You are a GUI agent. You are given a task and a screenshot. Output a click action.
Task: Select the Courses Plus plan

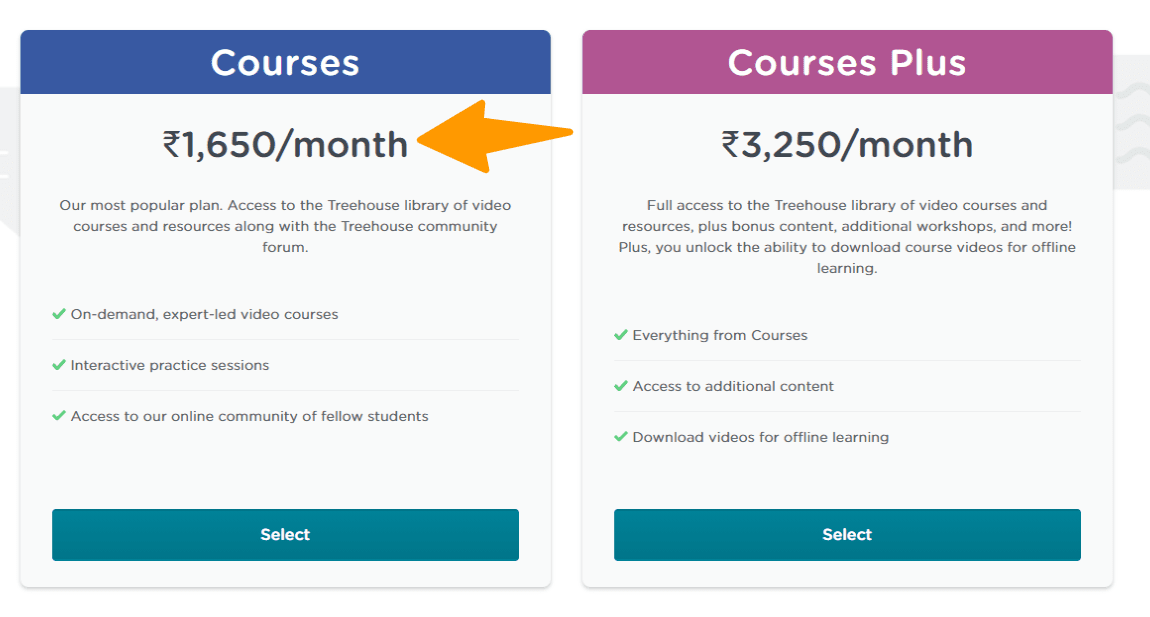(x=847, y=535)
